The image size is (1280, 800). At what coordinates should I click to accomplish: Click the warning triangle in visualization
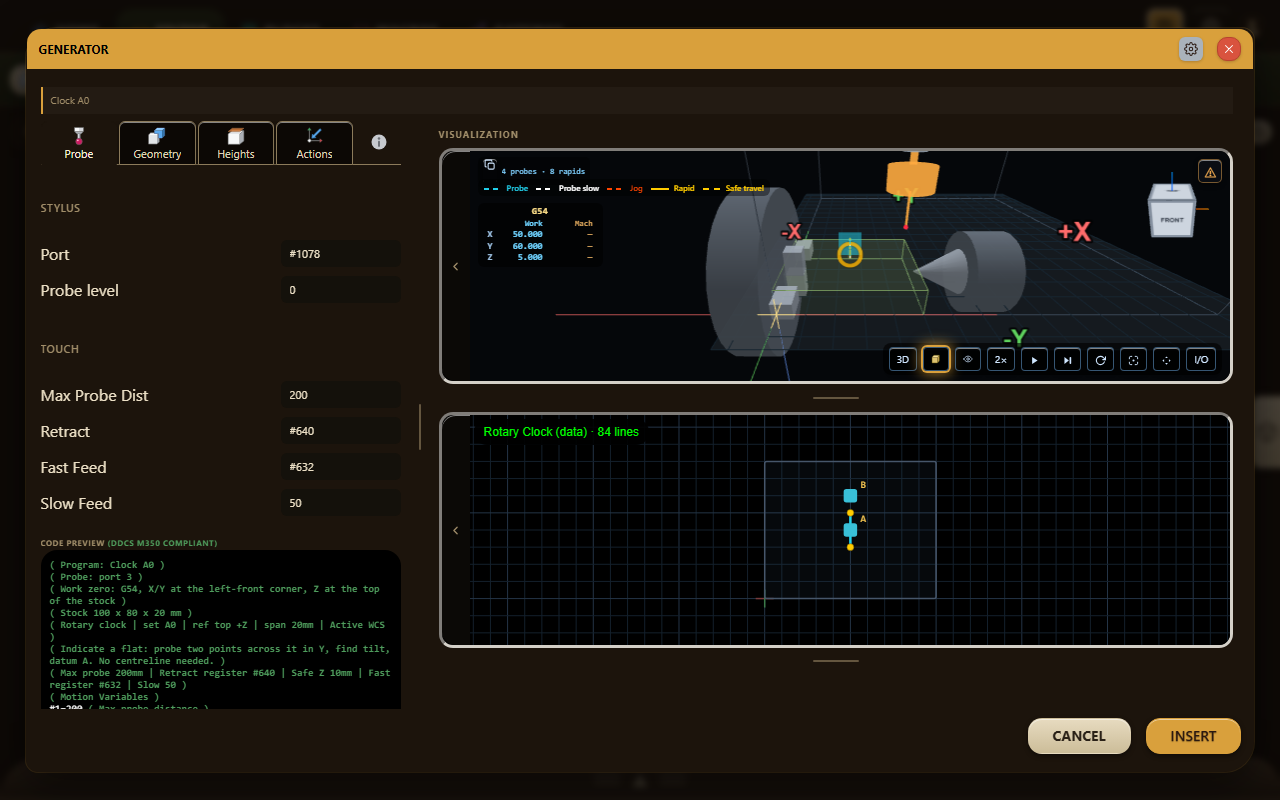[1210, 172]
